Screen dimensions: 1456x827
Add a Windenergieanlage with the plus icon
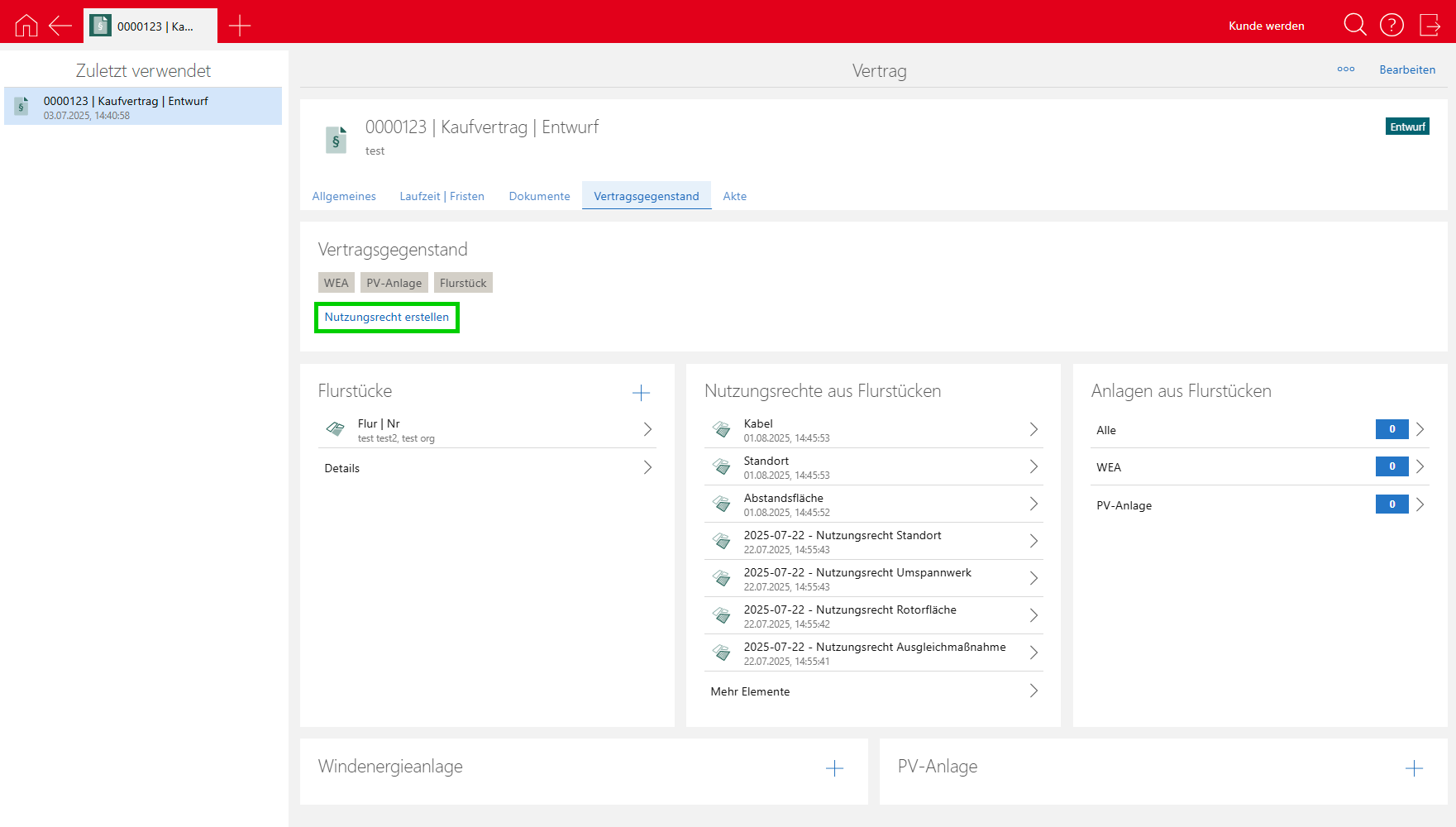tap(834, 768)
